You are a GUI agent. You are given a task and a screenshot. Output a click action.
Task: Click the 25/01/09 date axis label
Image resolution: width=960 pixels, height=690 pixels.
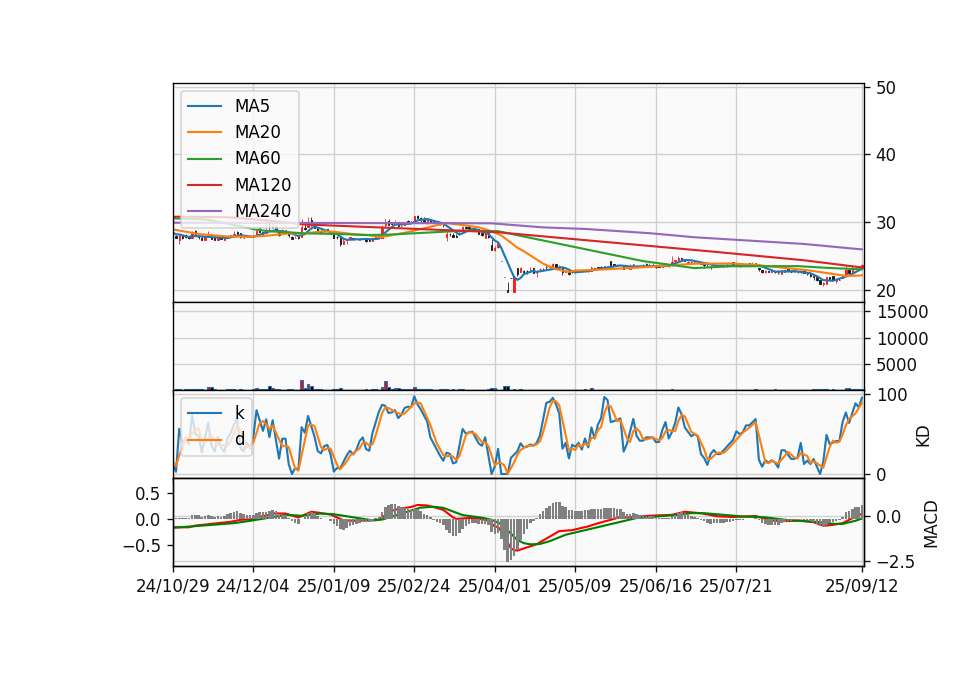point(334,586)
